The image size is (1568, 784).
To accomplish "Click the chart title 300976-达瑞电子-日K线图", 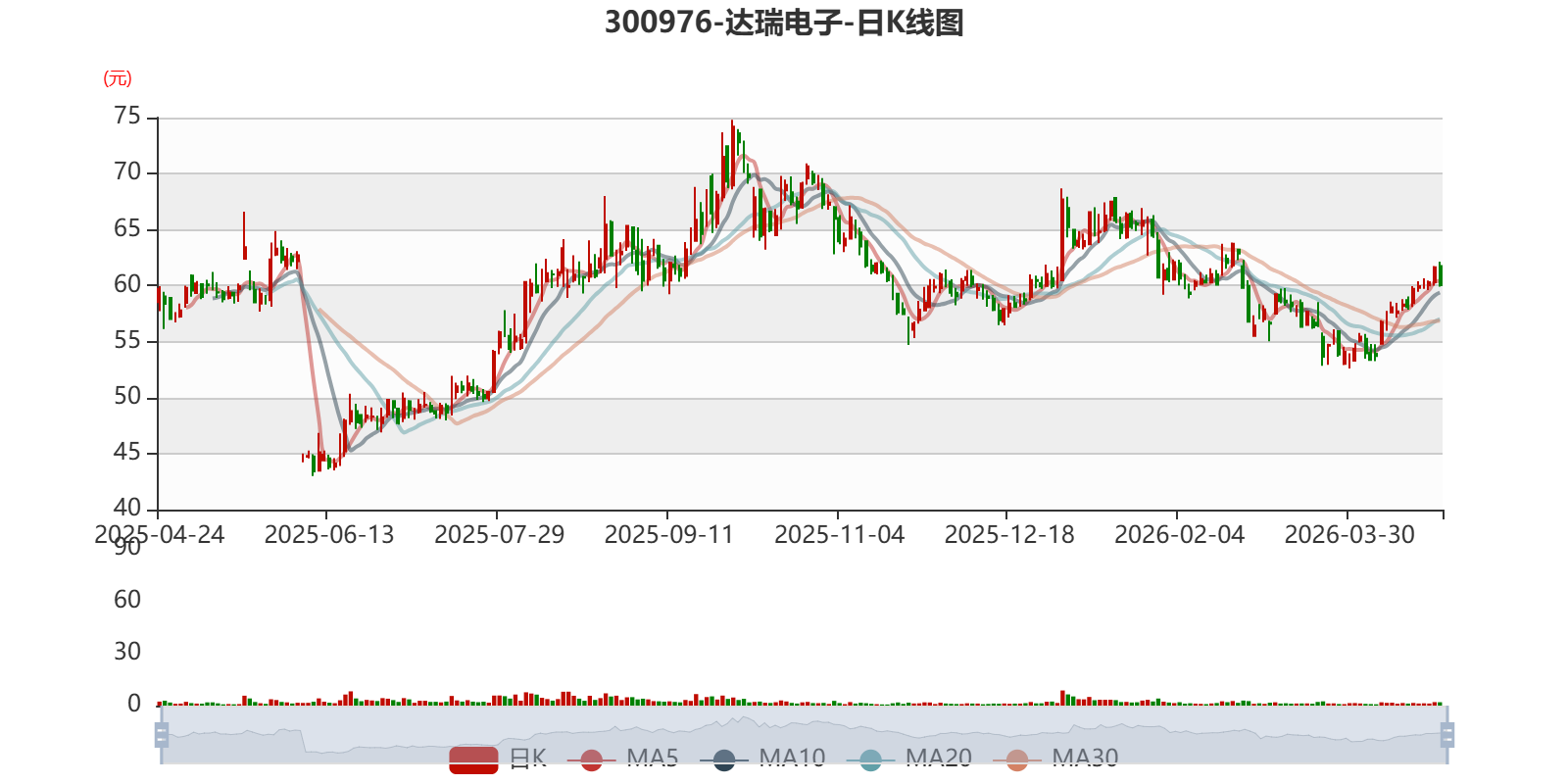I will [x=784, y=23].
